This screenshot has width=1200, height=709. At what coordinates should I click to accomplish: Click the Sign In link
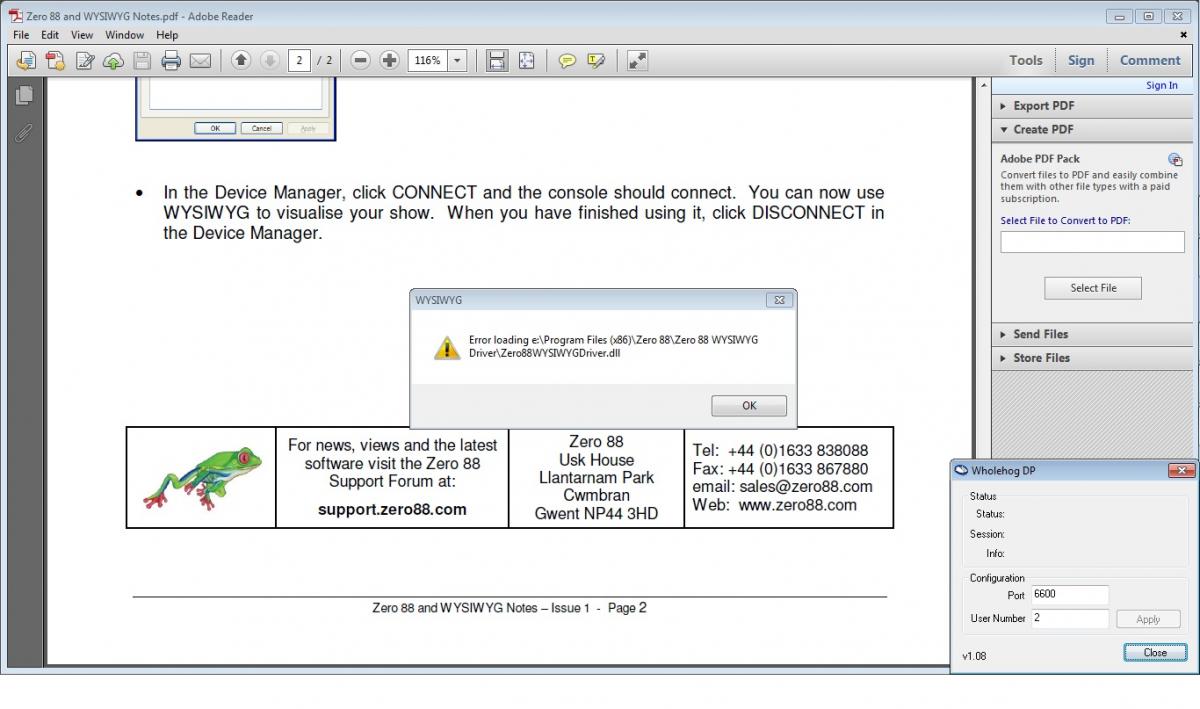(1161, 86)
